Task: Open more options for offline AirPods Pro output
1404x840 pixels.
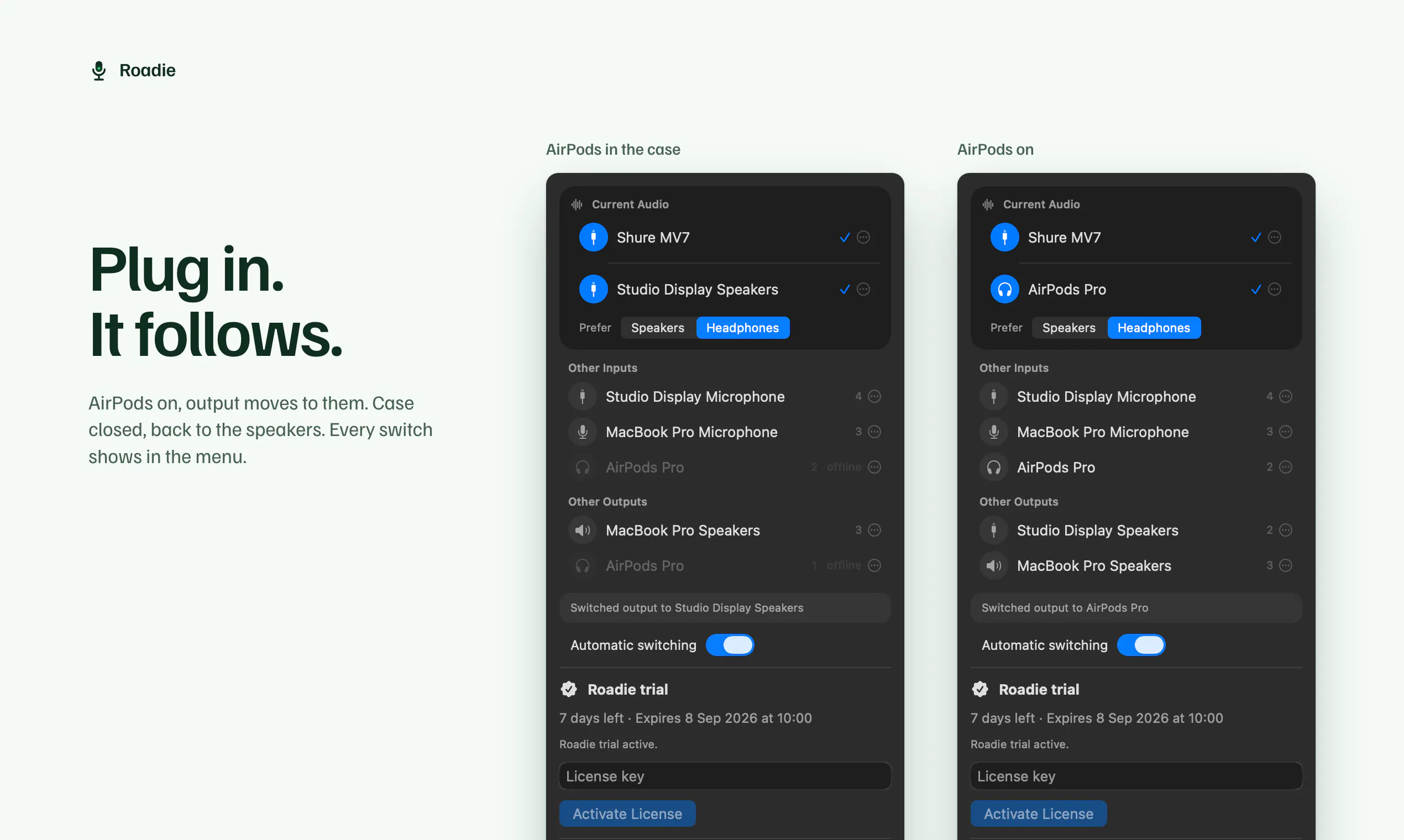Action: click(x=874, y=565)
